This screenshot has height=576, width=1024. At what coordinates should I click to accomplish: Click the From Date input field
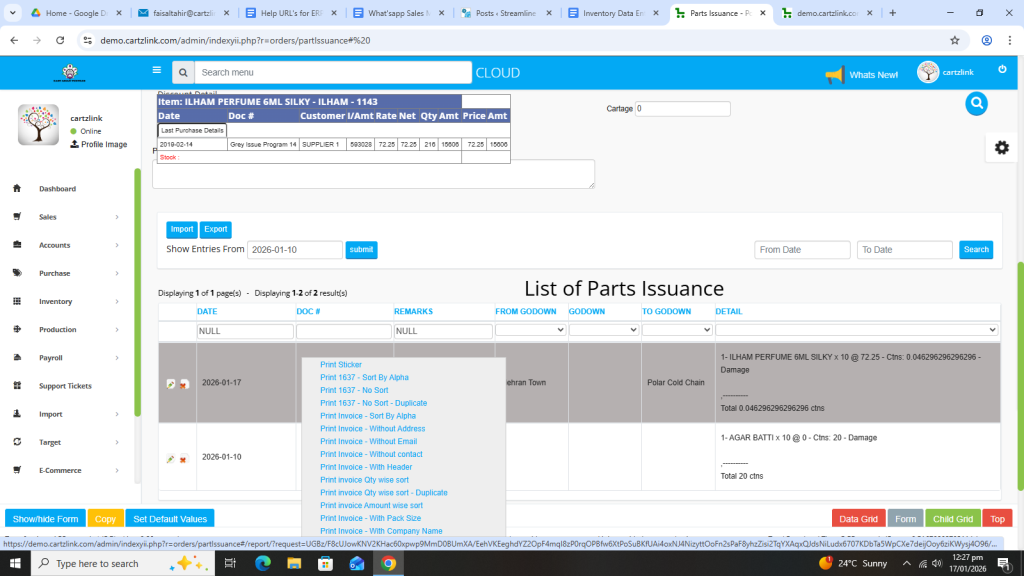[x=802, y=250]
